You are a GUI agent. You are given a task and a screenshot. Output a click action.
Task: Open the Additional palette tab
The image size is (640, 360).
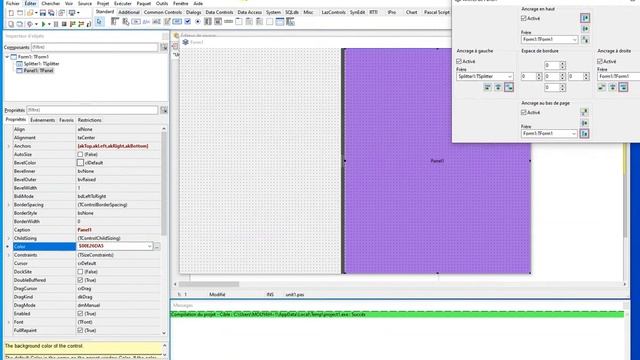pyautogui.click(x=129, y=12)
